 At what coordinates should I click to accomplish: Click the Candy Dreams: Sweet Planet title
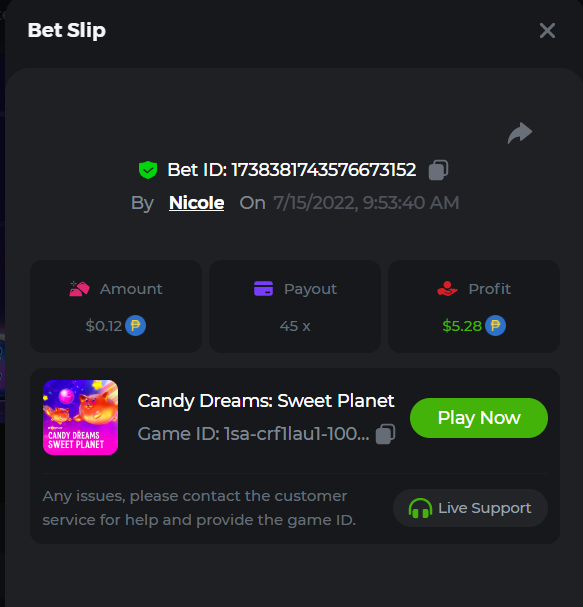tap(266, 401)
